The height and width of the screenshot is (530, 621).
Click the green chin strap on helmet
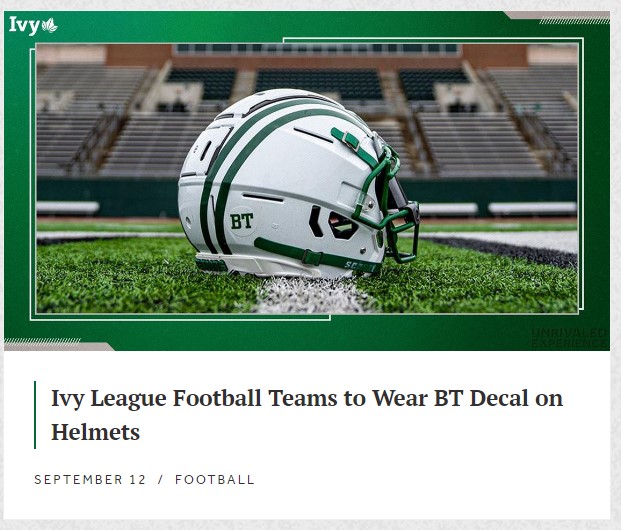[x=315, y=257]
